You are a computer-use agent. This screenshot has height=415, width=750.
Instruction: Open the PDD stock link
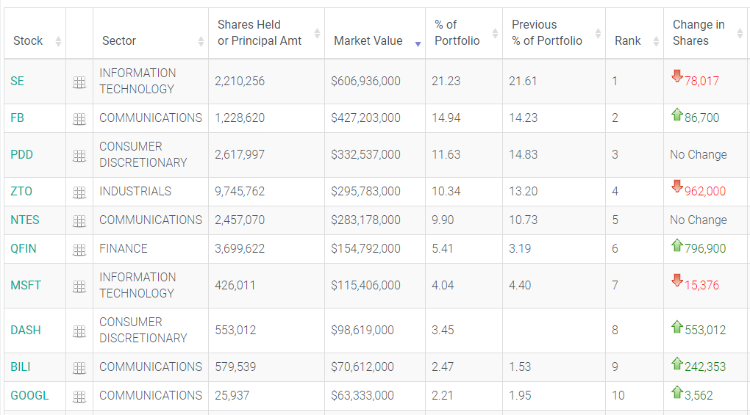point(22,154)
